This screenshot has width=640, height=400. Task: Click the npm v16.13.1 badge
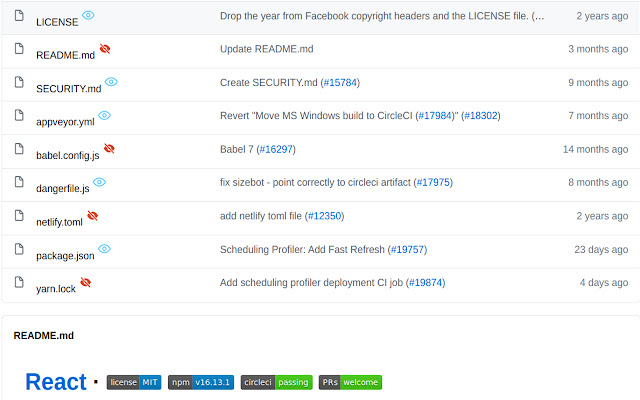pyautogui.click(x=201, y=382)
